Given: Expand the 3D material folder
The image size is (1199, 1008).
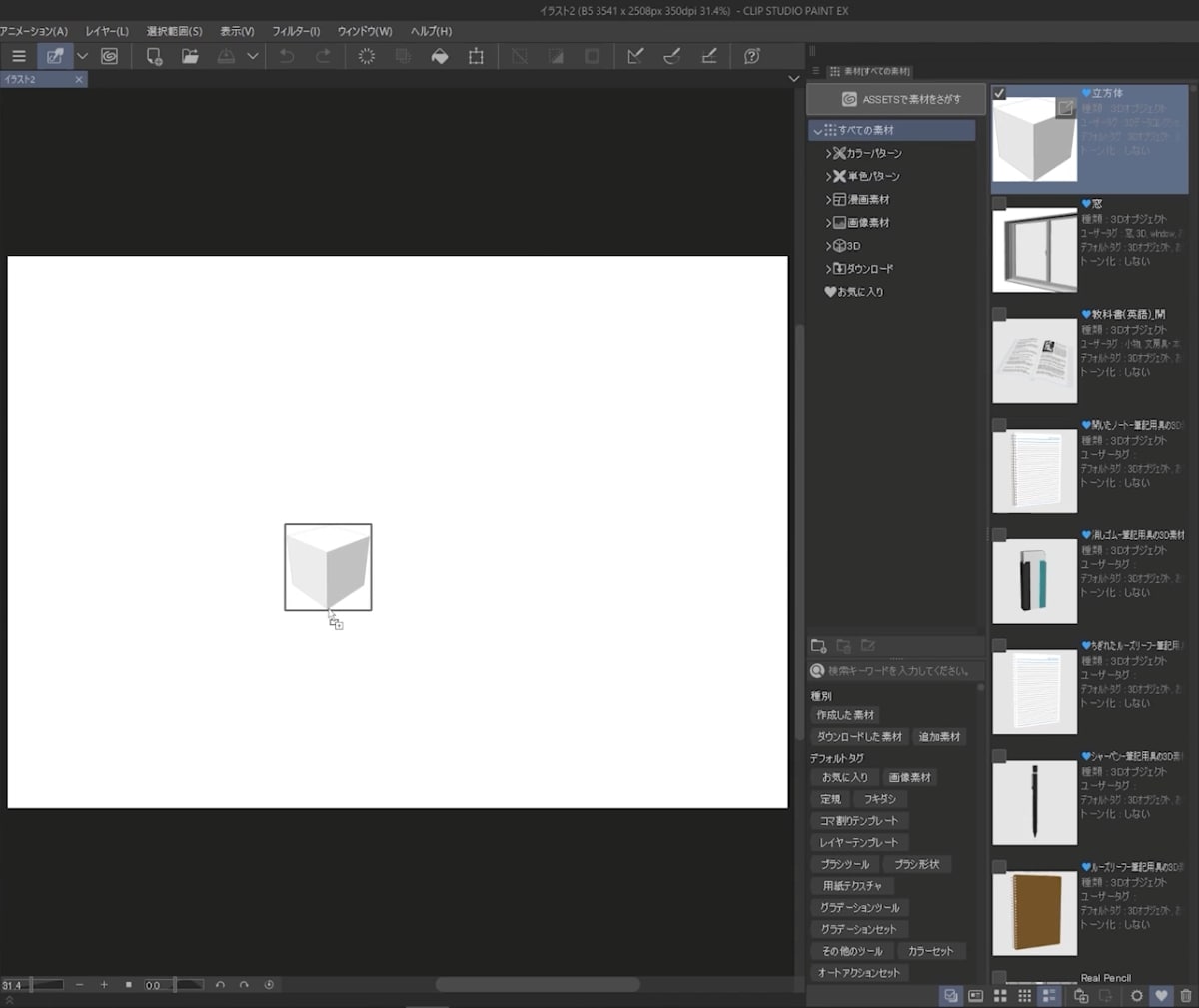Looking at the screenshot, I should click(x=829, y=246).
